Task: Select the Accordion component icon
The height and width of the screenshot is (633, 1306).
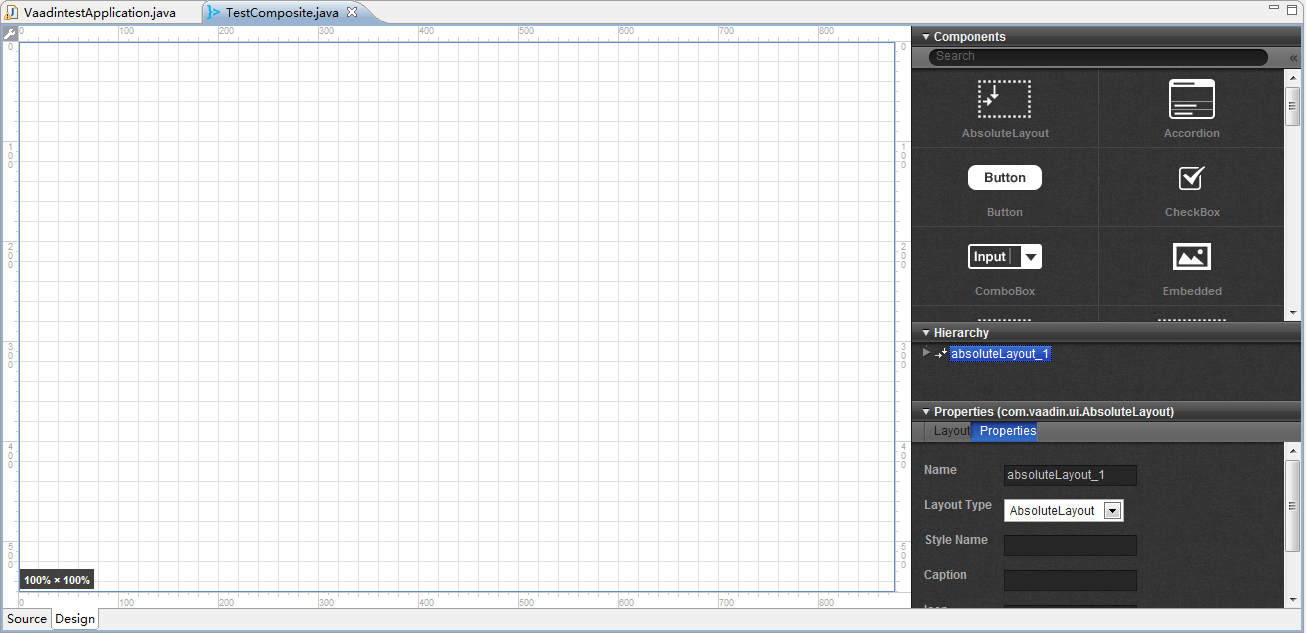Action: pos(1191,99)
